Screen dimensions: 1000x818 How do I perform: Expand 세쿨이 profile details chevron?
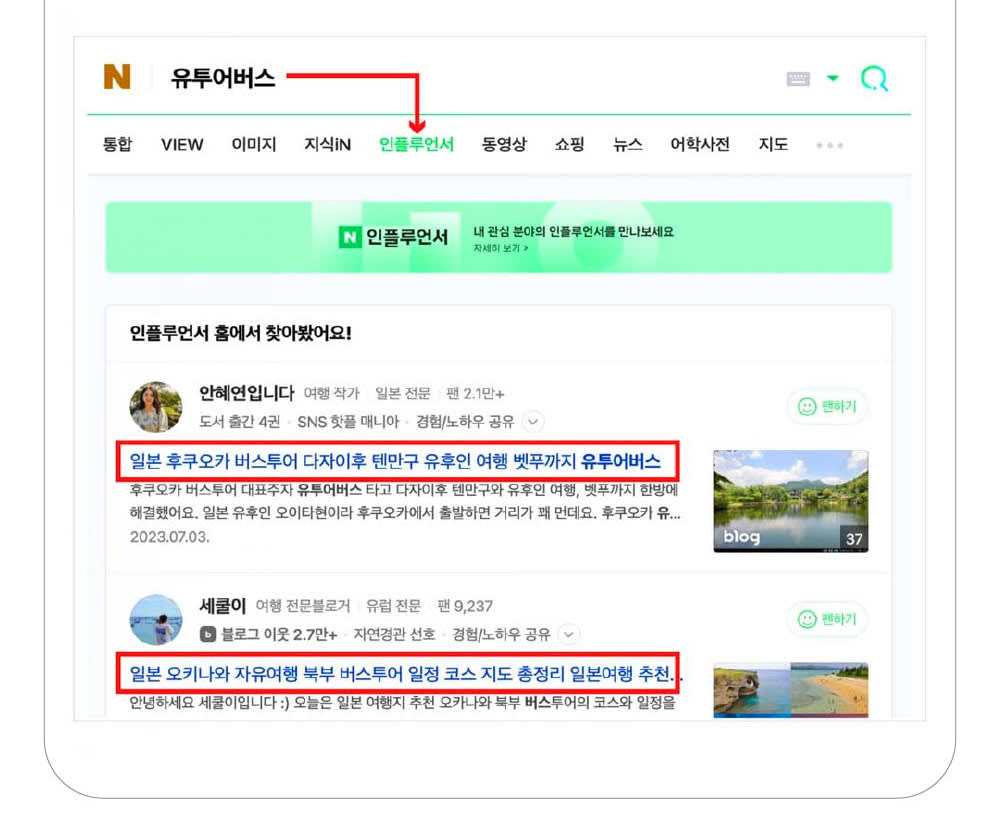[x=569, y=634]
